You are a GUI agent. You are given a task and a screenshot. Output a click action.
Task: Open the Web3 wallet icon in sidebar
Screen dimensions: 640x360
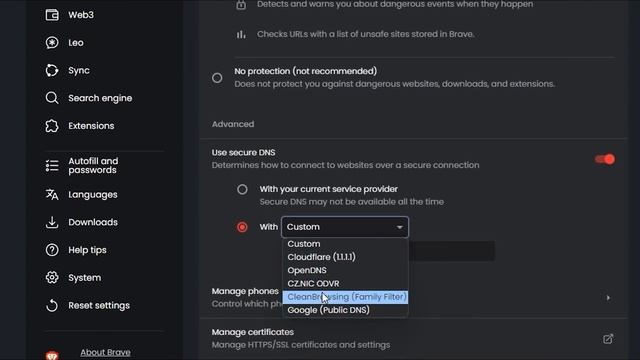pyautogui.click(x=52, y=15)
